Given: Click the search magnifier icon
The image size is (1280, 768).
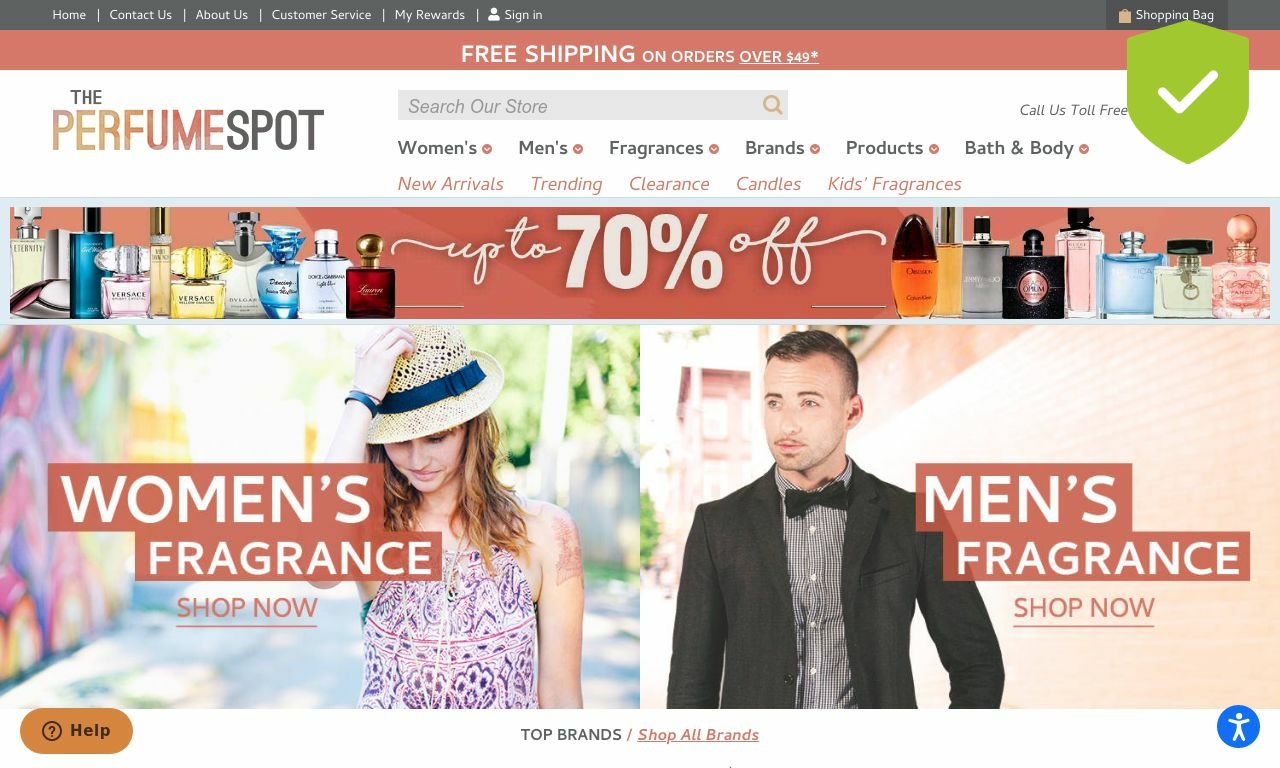Looking at the screenshot, I should pyautogui.click(x=772, y=105).
